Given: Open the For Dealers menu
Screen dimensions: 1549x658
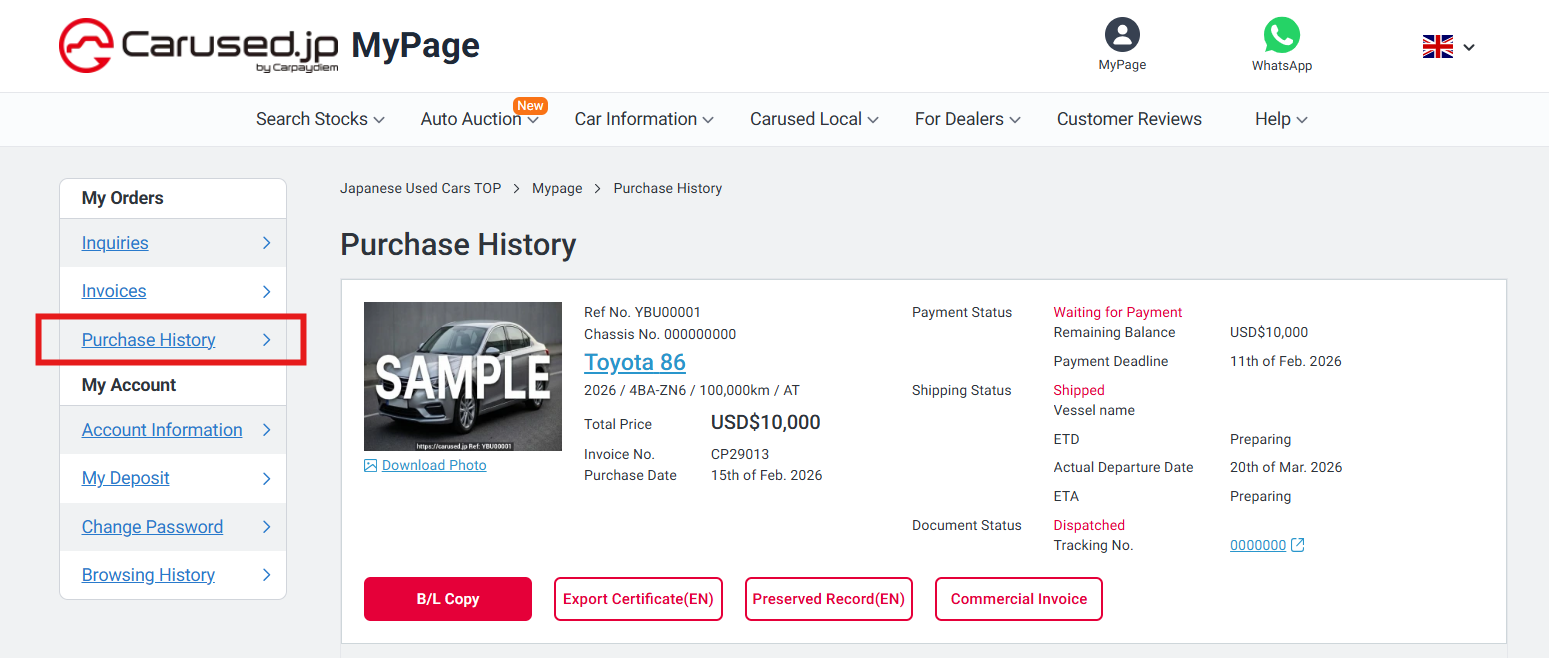Looking at the screenshot, I should (x=966, y=119).
